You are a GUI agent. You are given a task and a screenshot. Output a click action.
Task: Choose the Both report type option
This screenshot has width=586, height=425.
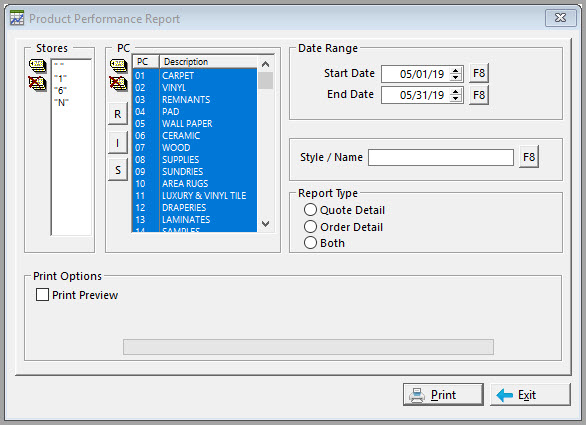[x=310, y=243]
